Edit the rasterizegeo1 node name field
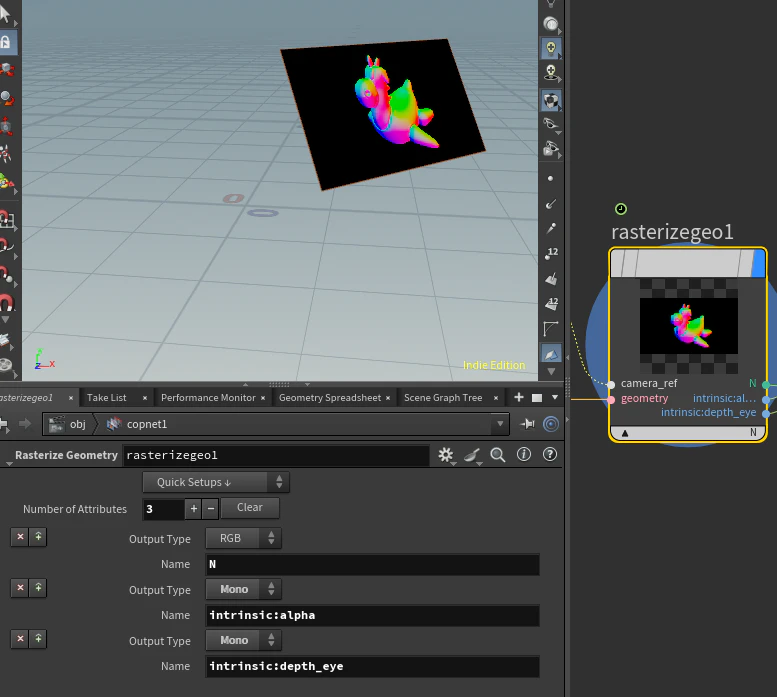The width and height of the screenshot is (777, 697). pos(276,455)
